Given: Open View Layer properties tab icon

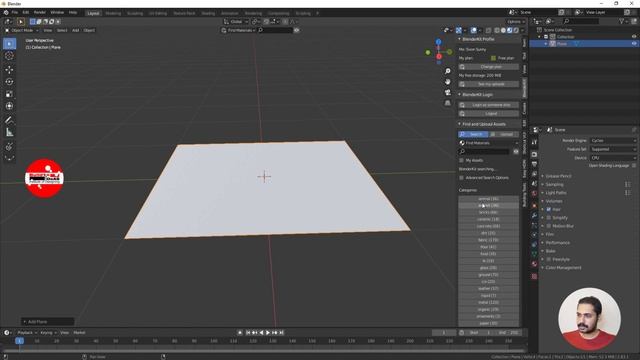Looking at the screenshot, I should click(x=534, y=174).
